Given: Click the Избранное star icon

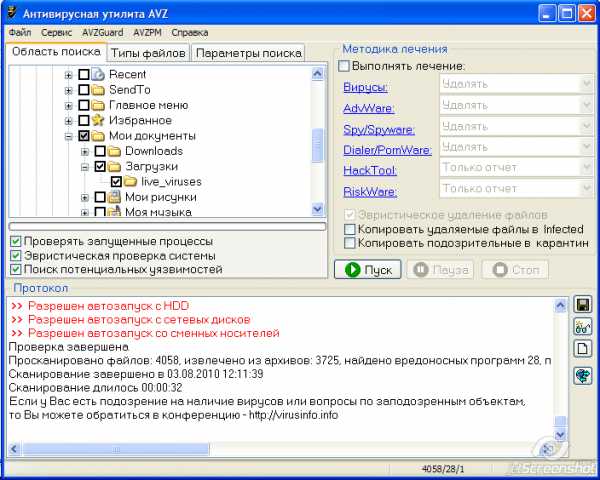Looking at the screenshot, I should coord(98,120).
